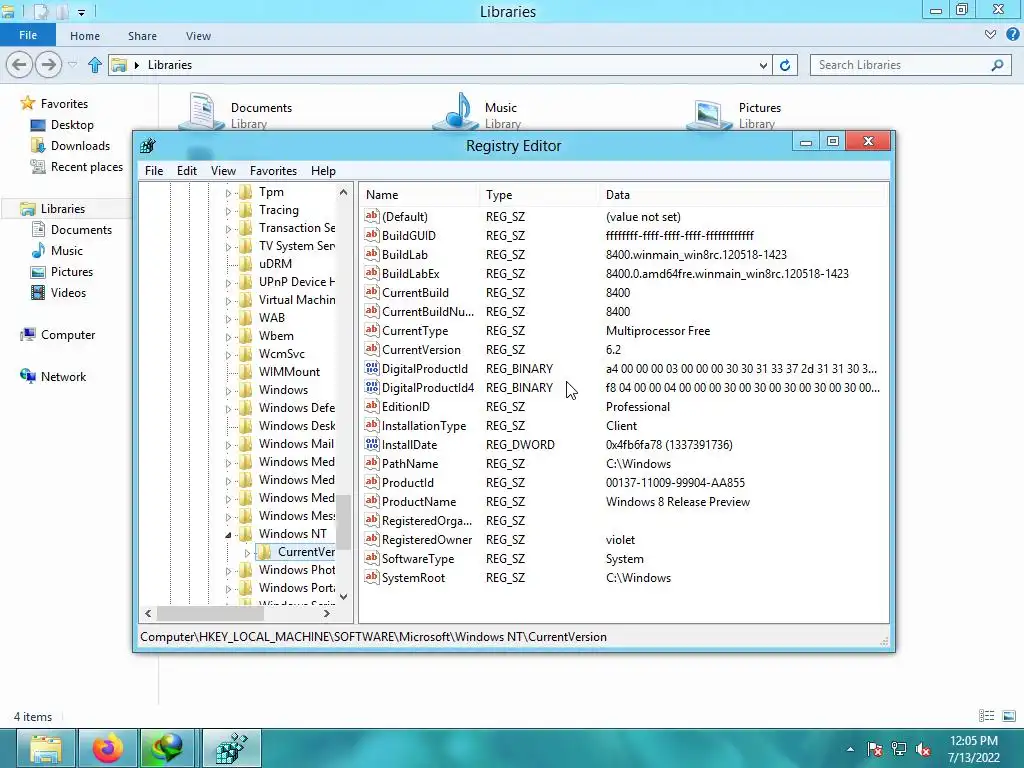Open File Explorer from the taskbar
The height and width of the screenshot is (768, 1024).
point(44,748)
